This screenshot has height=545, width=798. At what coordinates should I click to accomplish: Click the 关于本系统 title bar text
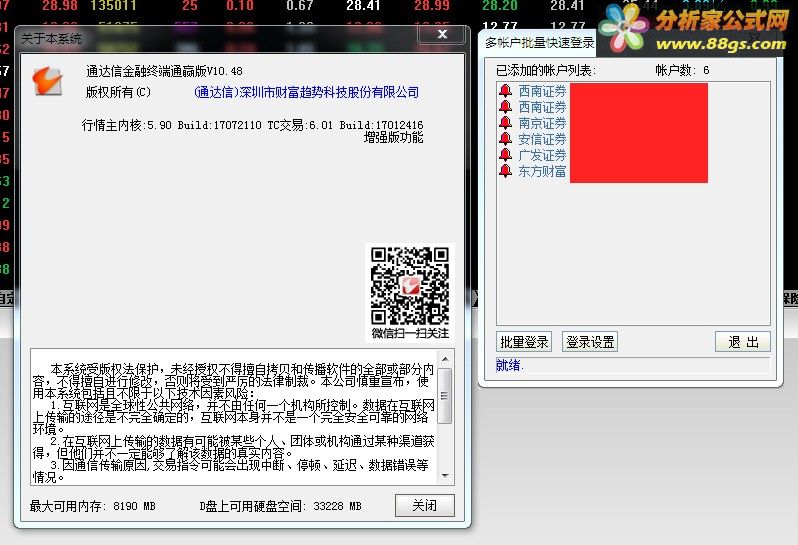51,39
